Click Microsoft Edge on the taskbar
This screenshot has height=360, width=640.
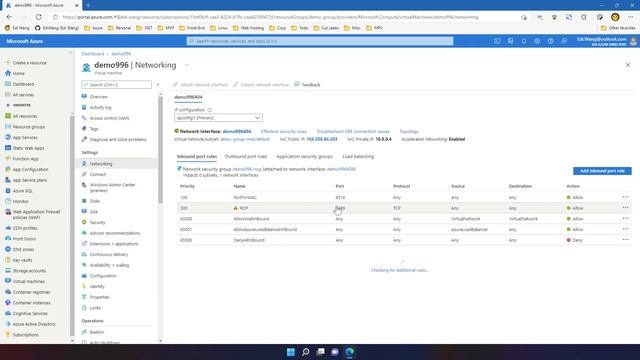click(350, 352)
